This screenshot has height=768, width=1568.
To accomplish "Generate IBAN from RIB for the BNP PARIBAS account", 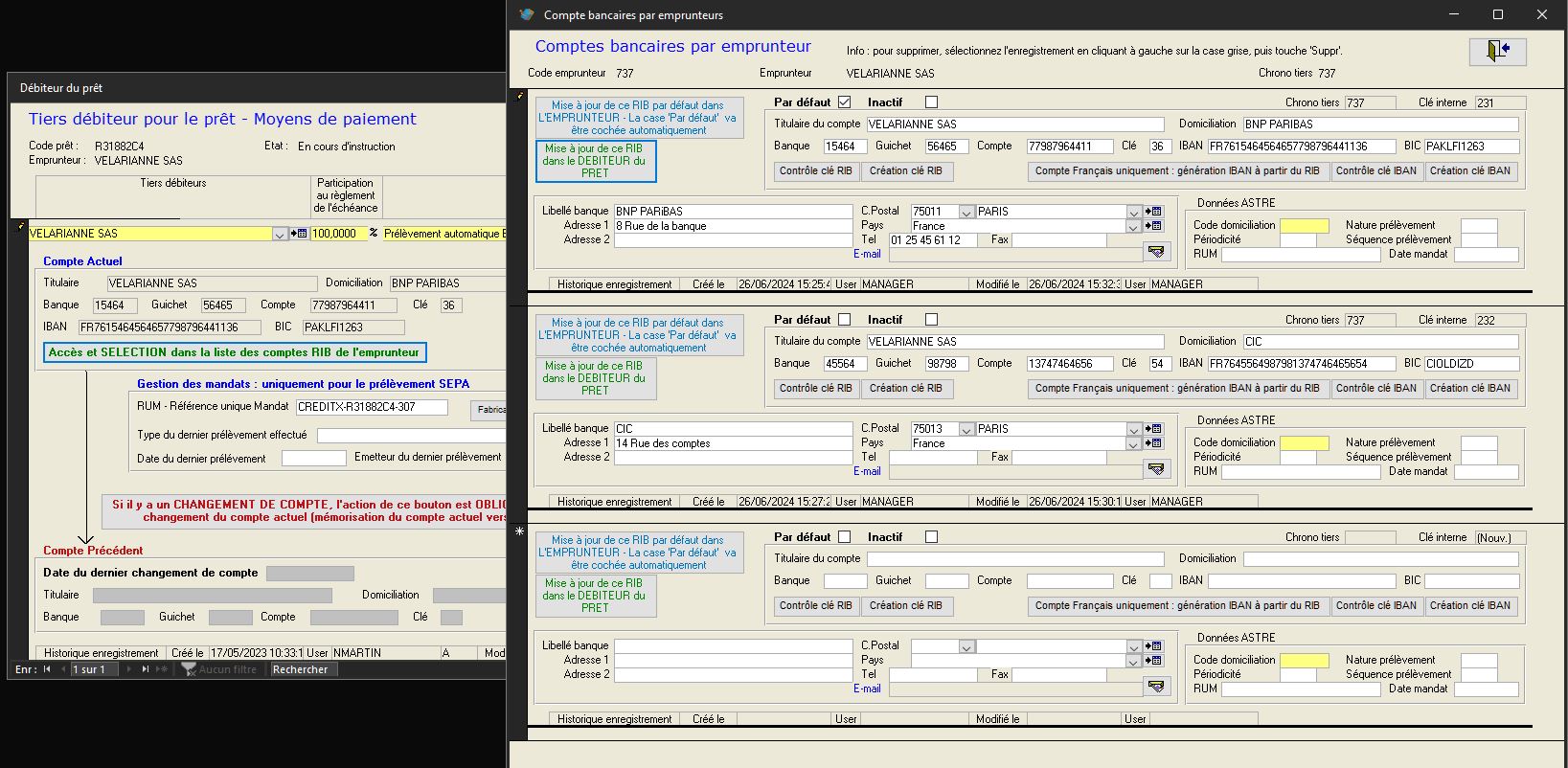I will tap(1177, 171).
